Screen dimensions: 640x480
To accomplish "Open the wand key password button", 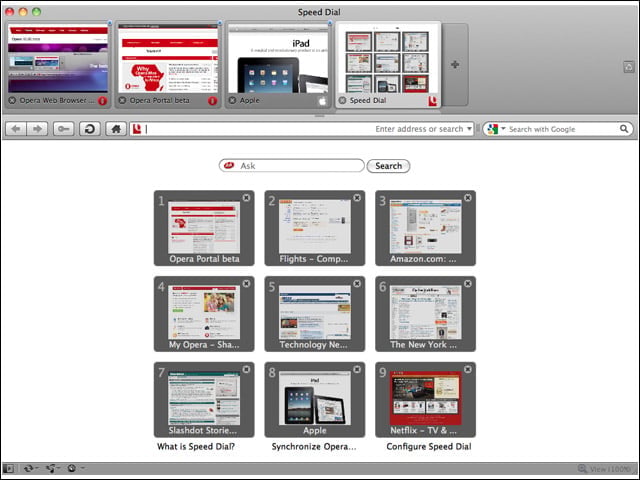I will (x=63, y=129).
